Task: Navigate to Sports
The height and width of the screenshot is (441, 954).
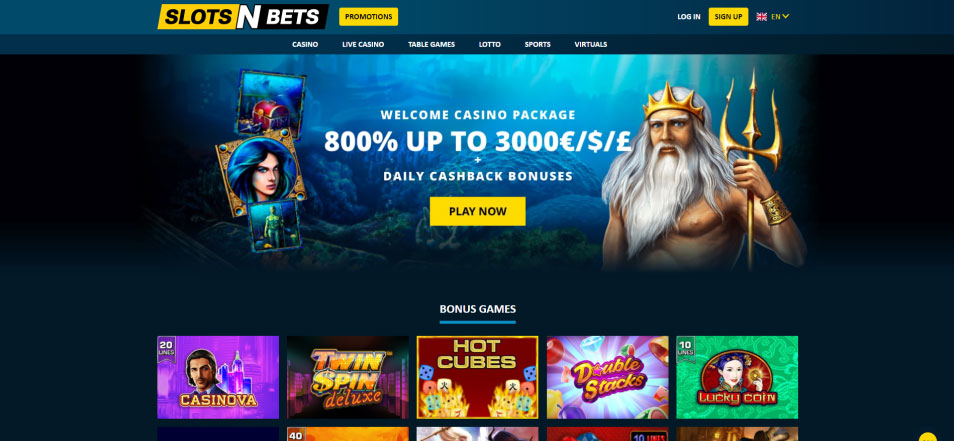Action: 538,44
